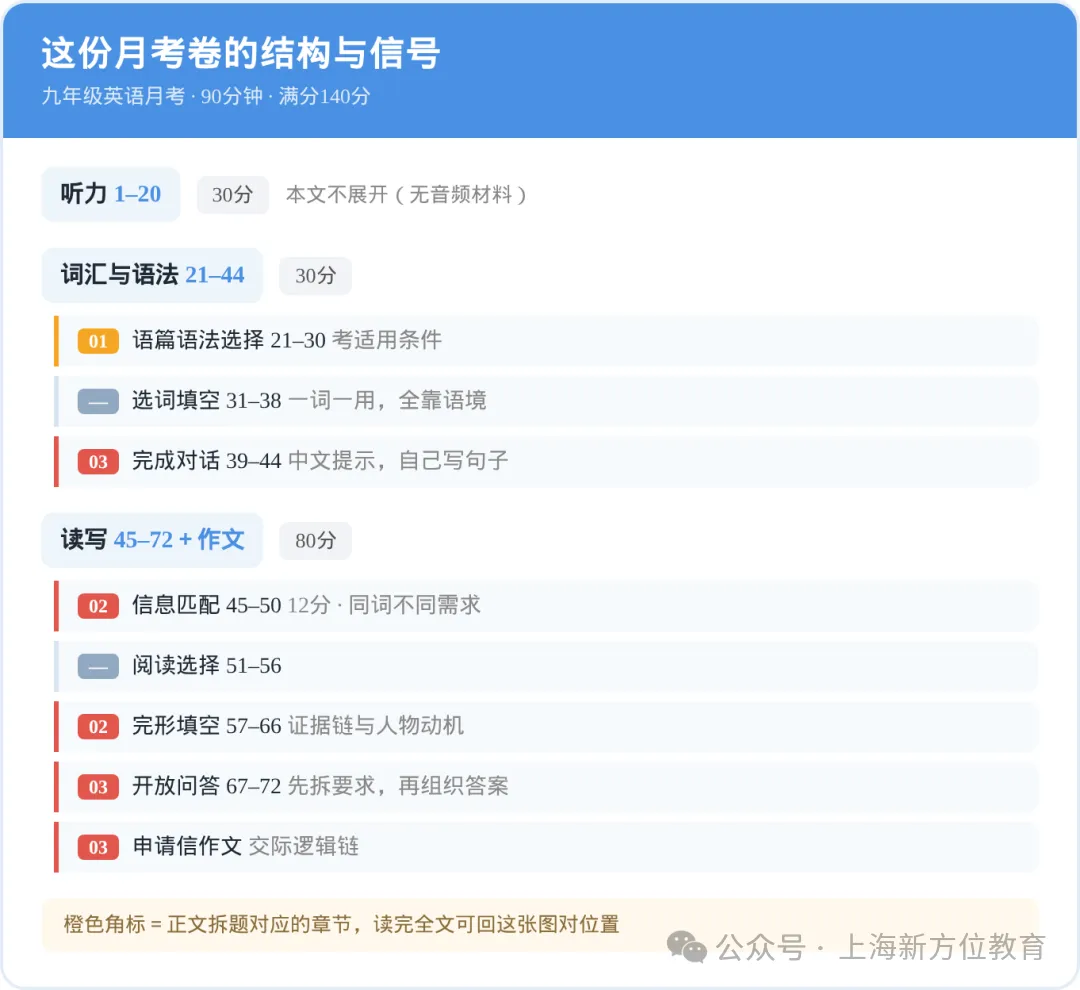Click red 02 badge on 信息匹配 row
Image resolution: width=1080 pixels, height=990 pixels.
tap(98, 606)
